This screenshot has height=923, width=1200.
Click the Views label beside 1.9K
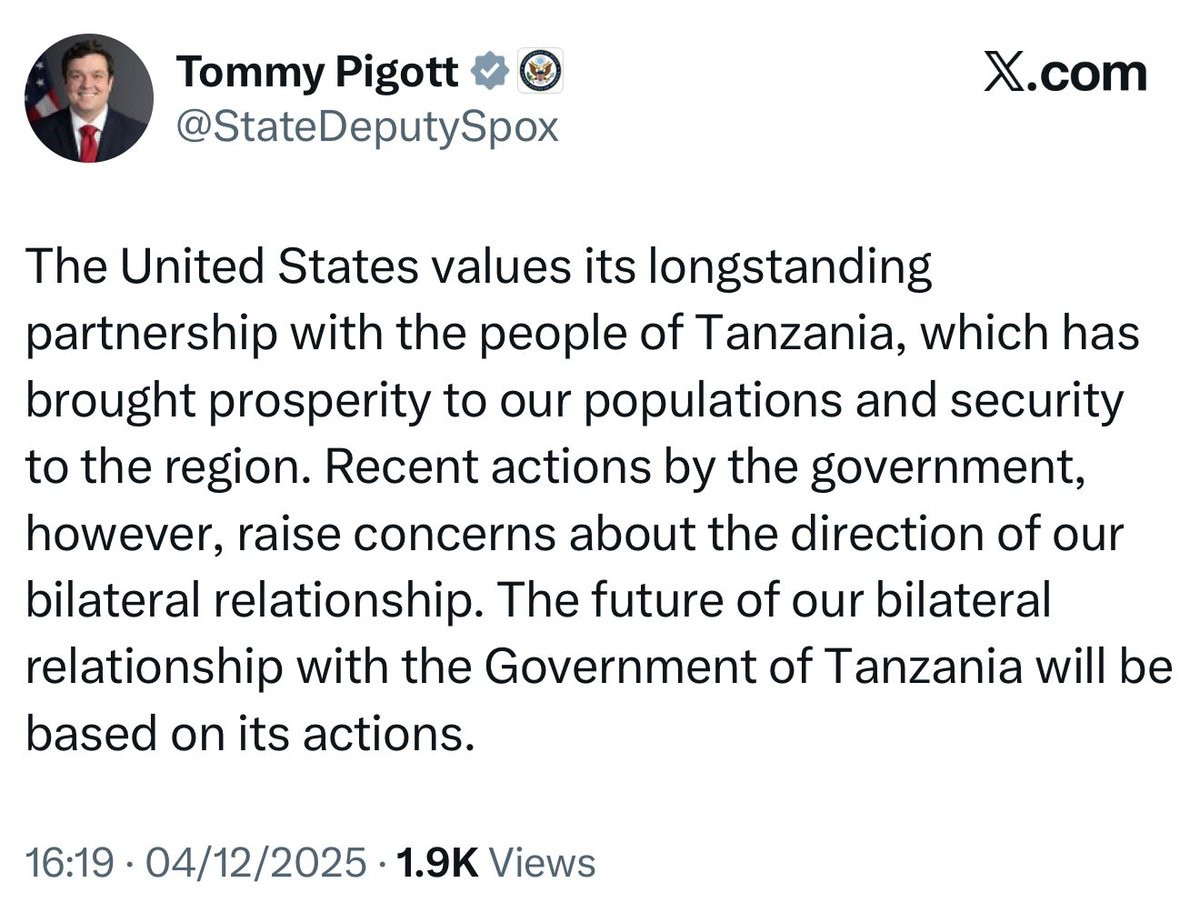(545, 862)
